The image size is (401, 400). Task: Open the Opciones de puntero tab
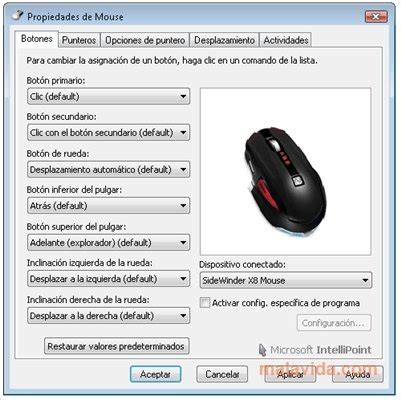145,40
